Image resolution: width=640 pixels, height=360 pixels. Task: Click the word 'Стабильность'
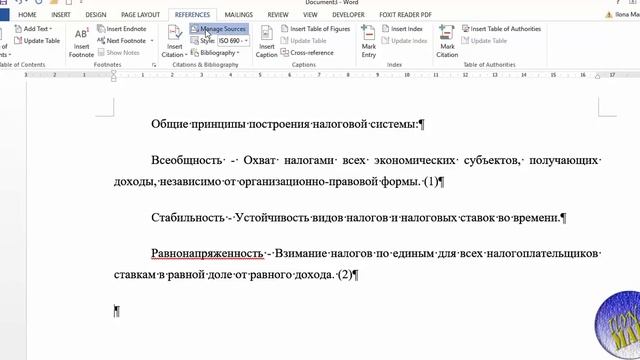(x=188, y=218)
